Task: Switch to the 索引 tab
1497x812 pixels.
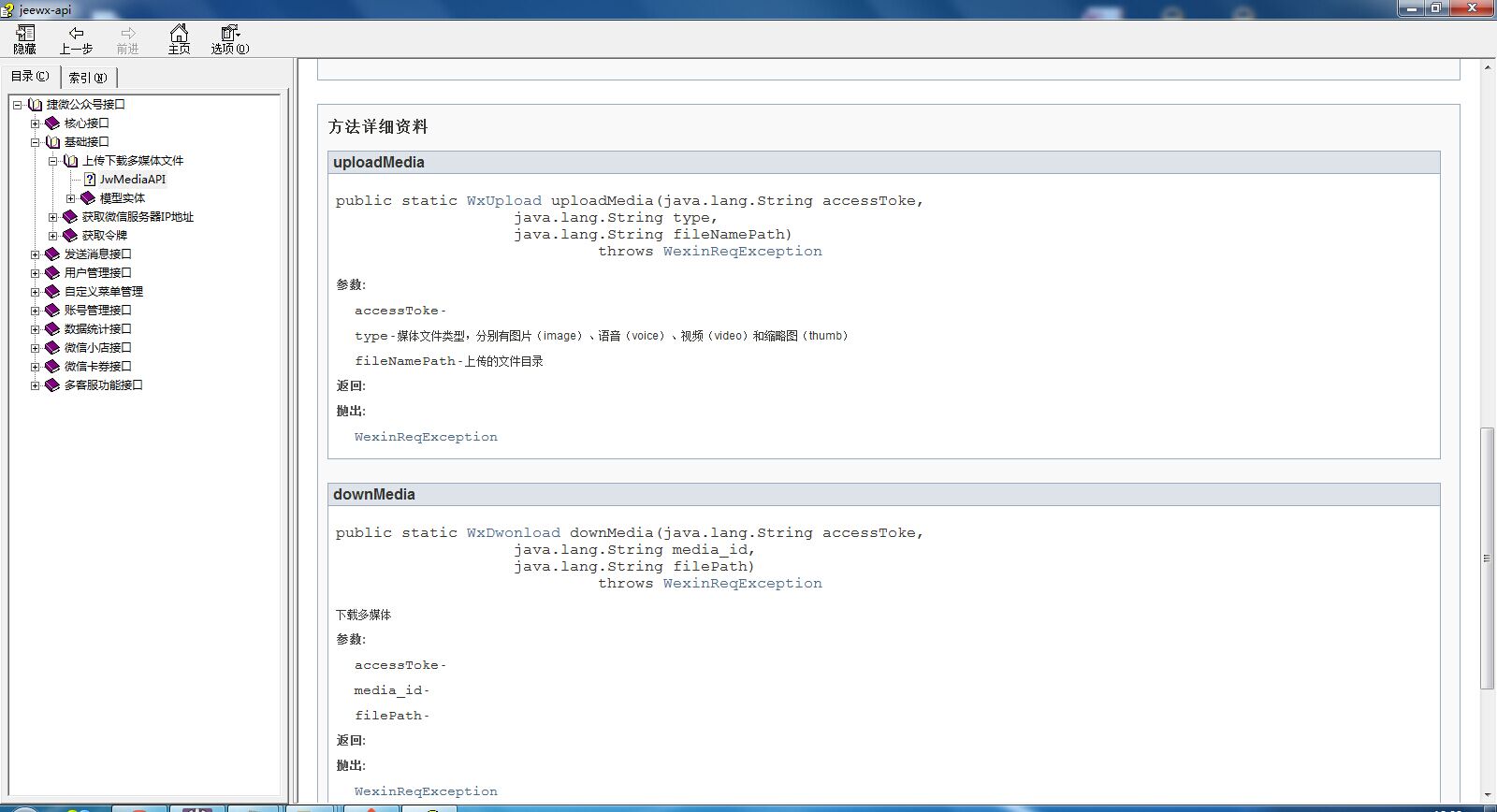Action: point(88,78)
